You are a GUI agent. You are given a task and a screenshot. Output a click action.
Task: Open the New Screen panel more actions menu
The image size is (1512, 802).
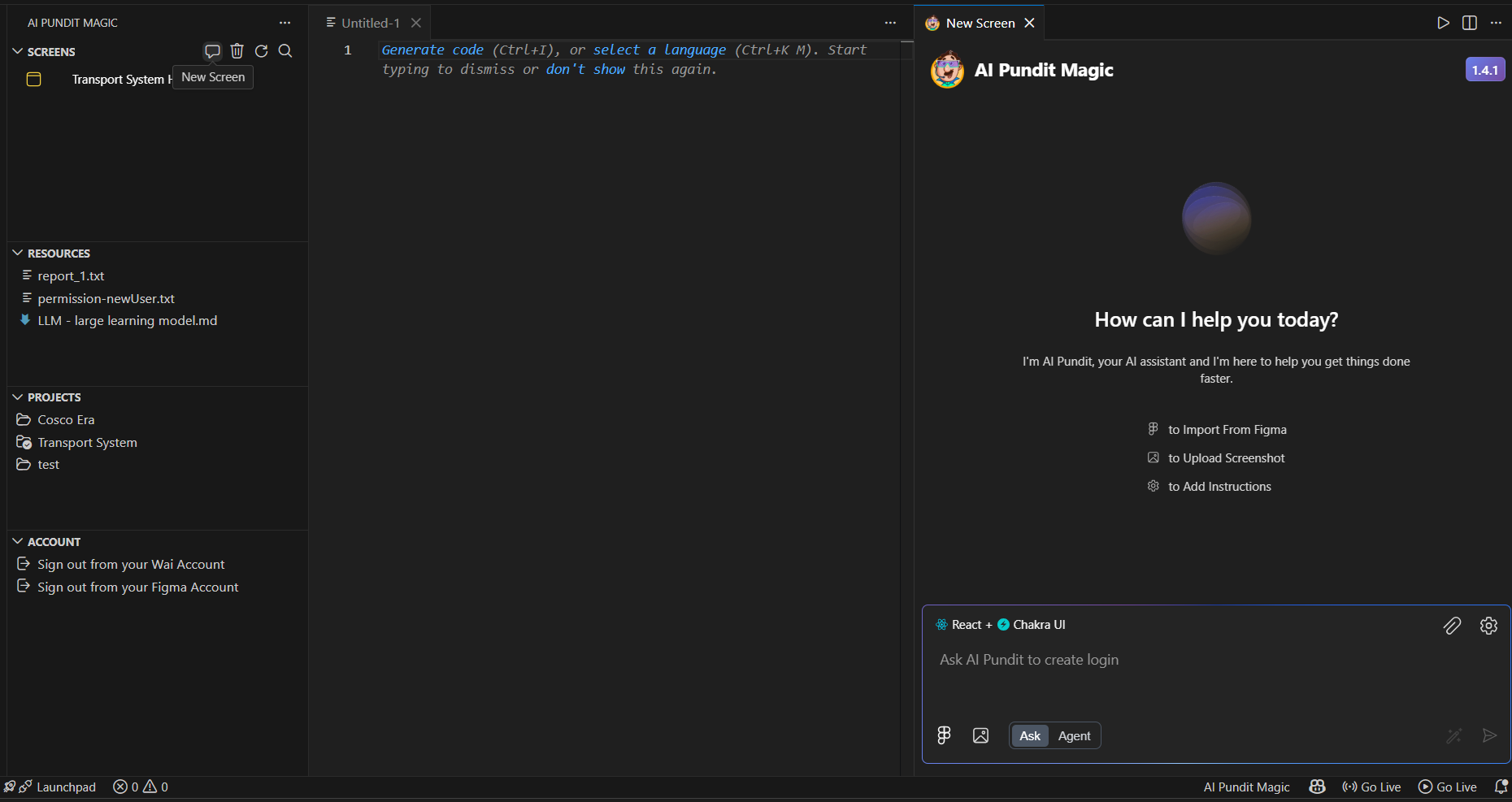click(1496, 23)
